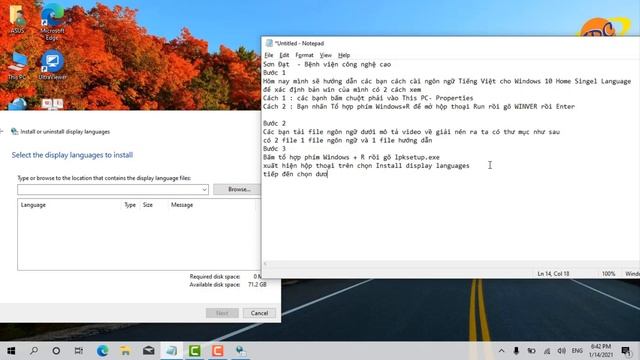The width and height of the screenshot is (640, 360).
Task: Launch UltraViewer desktop shortcut
Action: tap(52, 65)
